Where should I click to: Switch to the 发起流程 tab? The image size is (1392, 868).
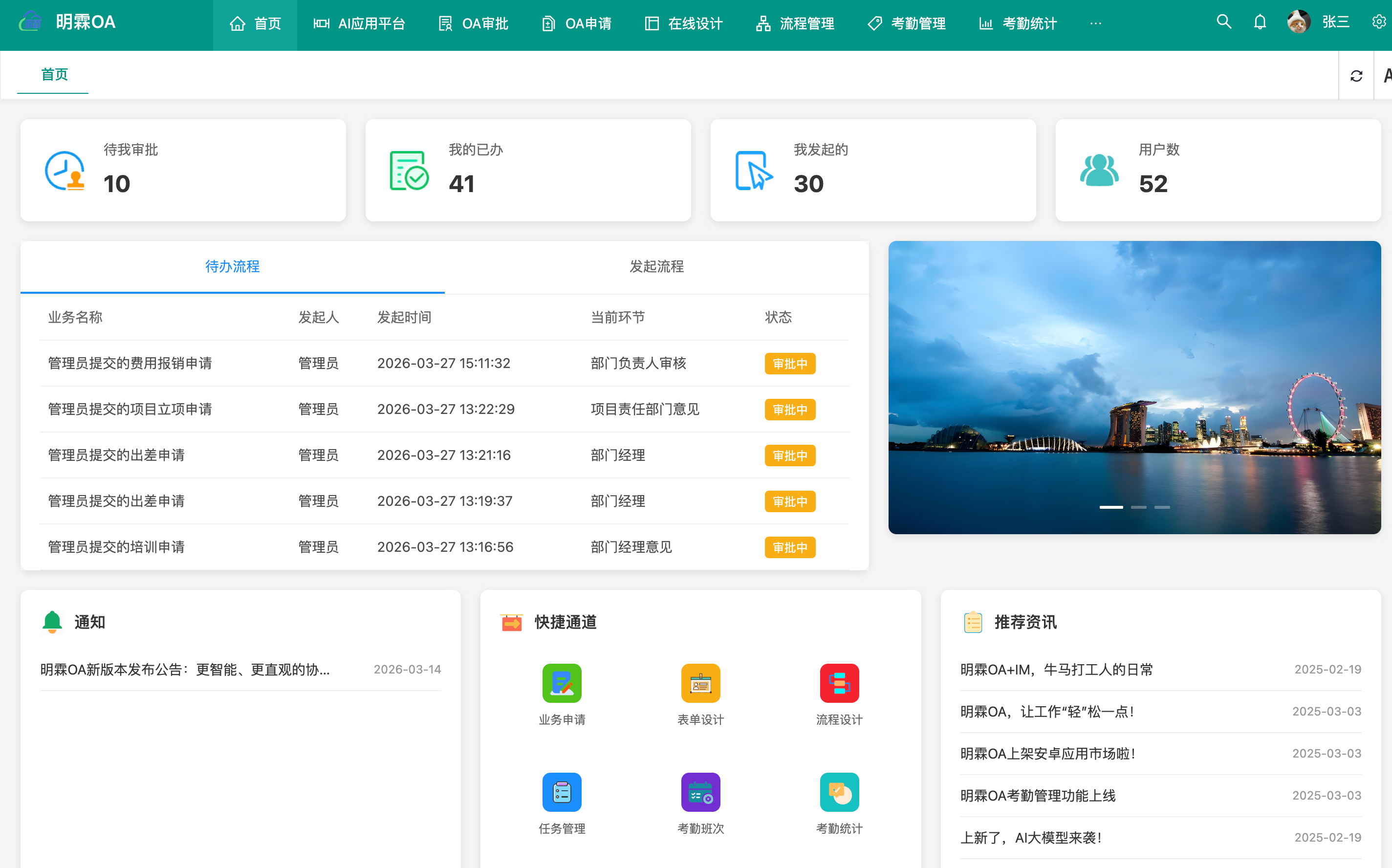coord(657,267)
